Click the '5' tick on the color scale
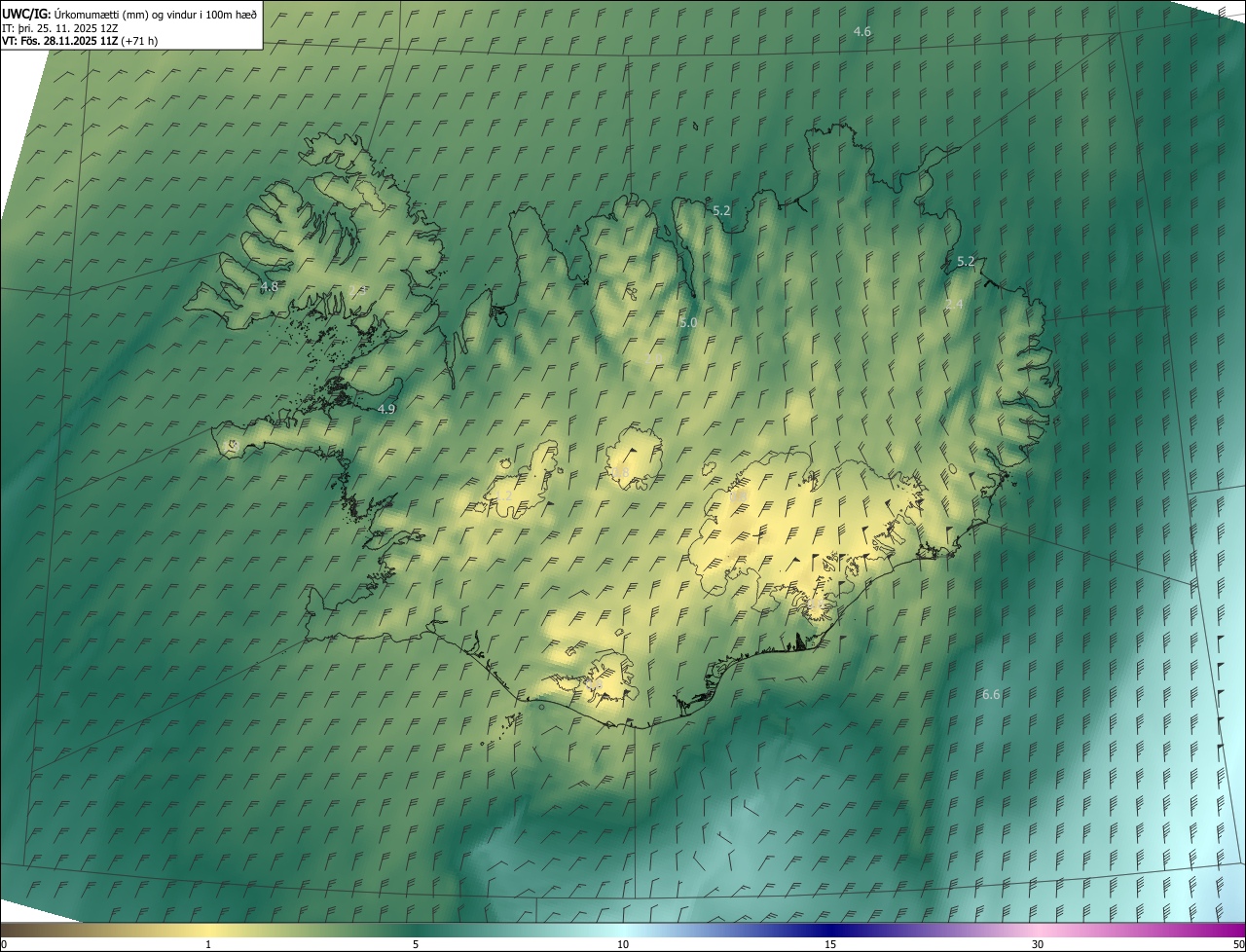This screenshot has height=952, width=1246. (416, 945)
